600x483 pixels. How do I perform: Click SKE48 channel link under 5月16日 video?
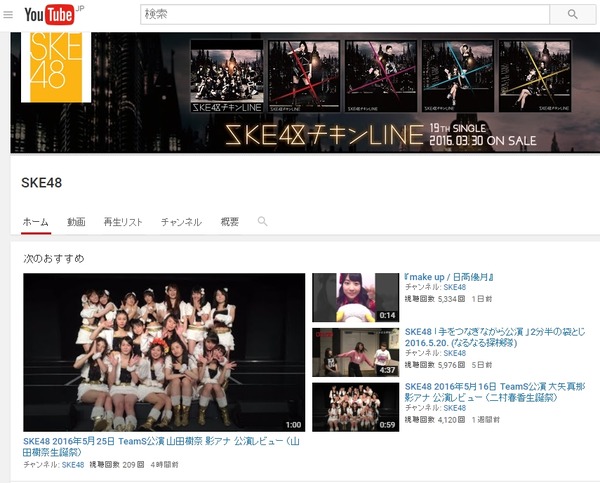[455, 408]
